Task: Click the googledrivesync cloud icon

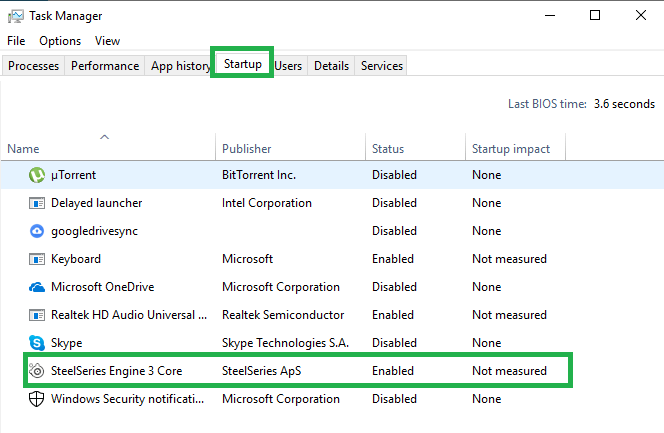Action: click(37, 231)
